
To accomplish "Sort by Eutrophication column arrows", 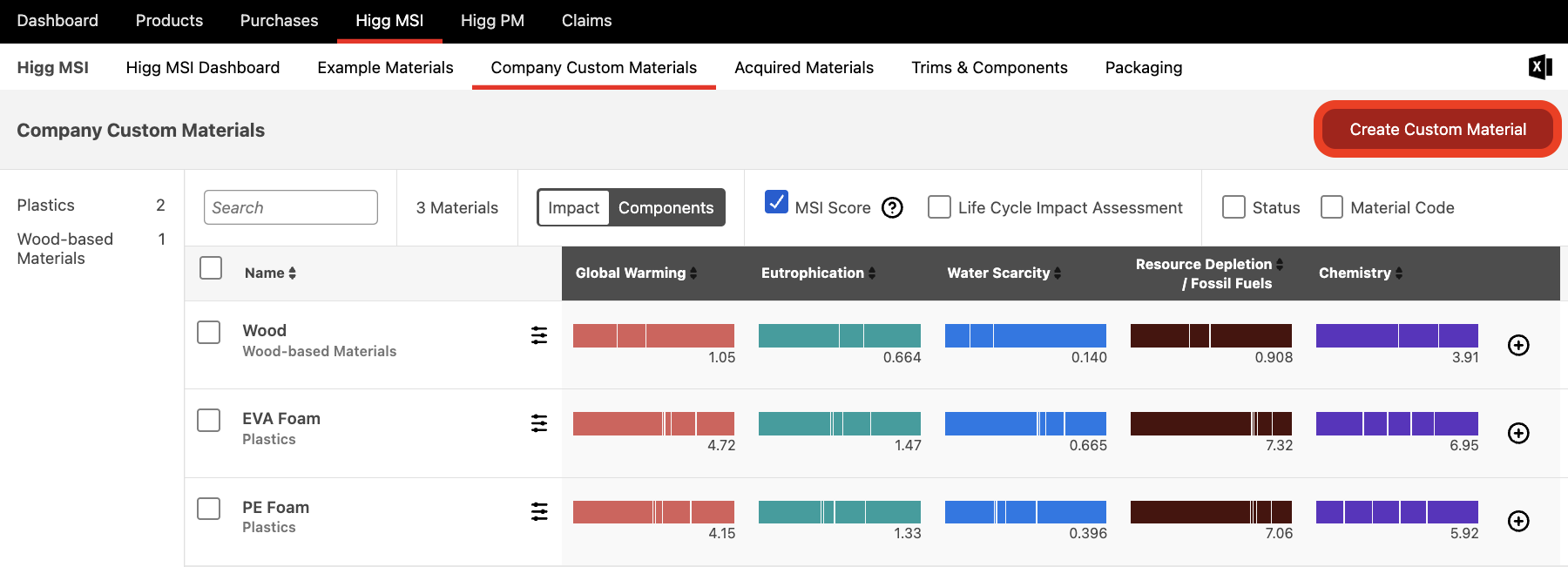I will [872, 273].
